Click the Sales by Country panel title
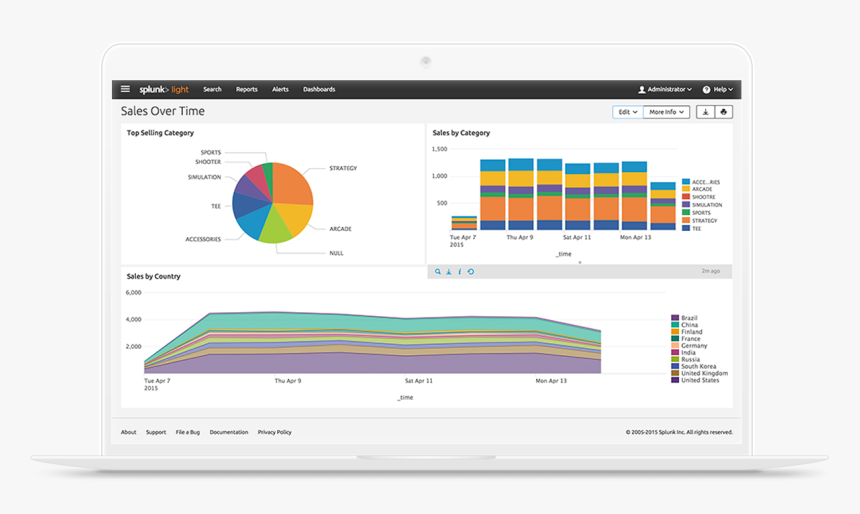 coord(154,276)
